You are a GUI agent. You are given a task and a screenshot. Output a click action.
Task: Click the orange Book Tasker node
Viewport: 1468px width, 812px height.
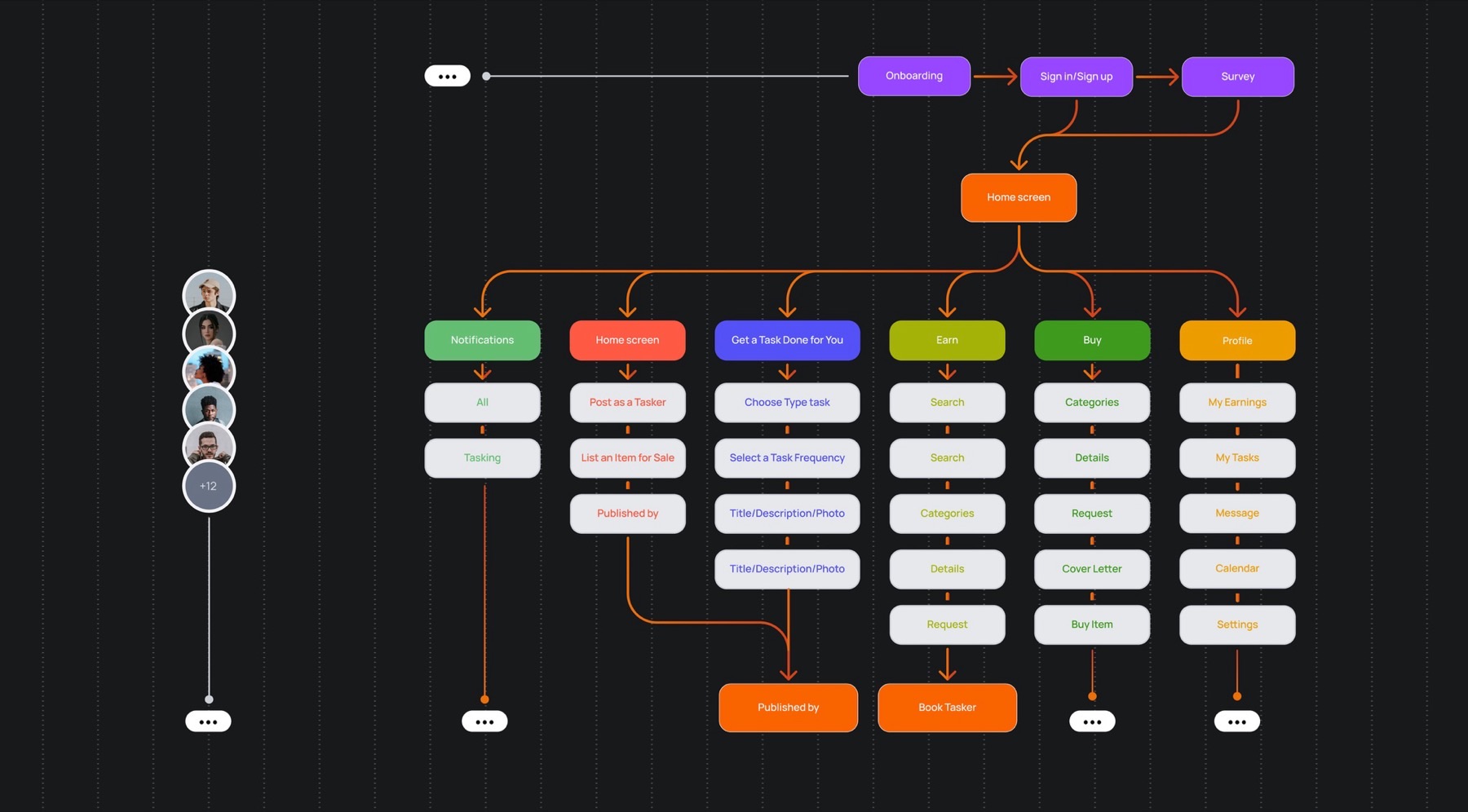947,708
